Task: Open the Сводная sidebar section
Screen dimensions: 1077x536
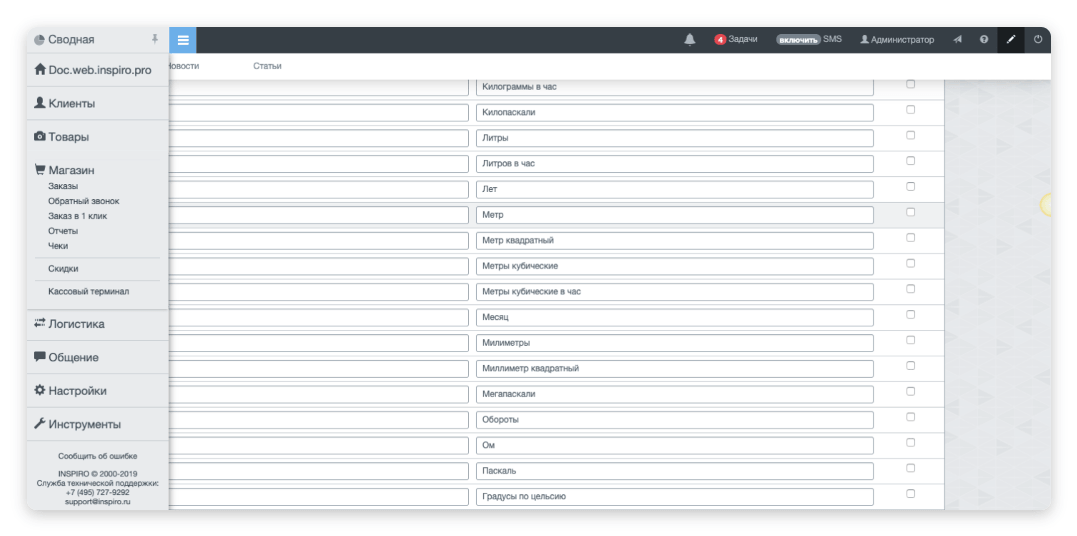Action: (x=71, y=40)
